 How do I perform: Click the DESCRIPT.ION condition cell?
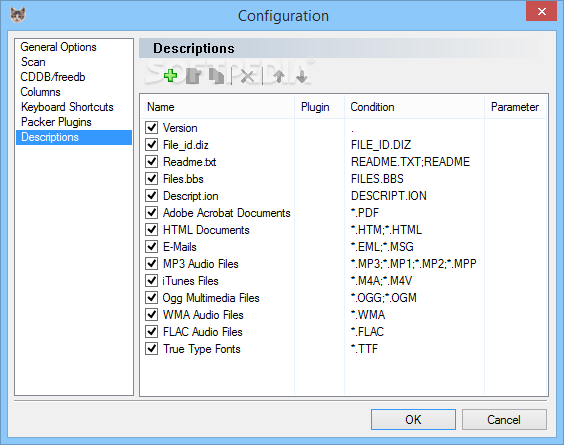[x=389, y=196]
